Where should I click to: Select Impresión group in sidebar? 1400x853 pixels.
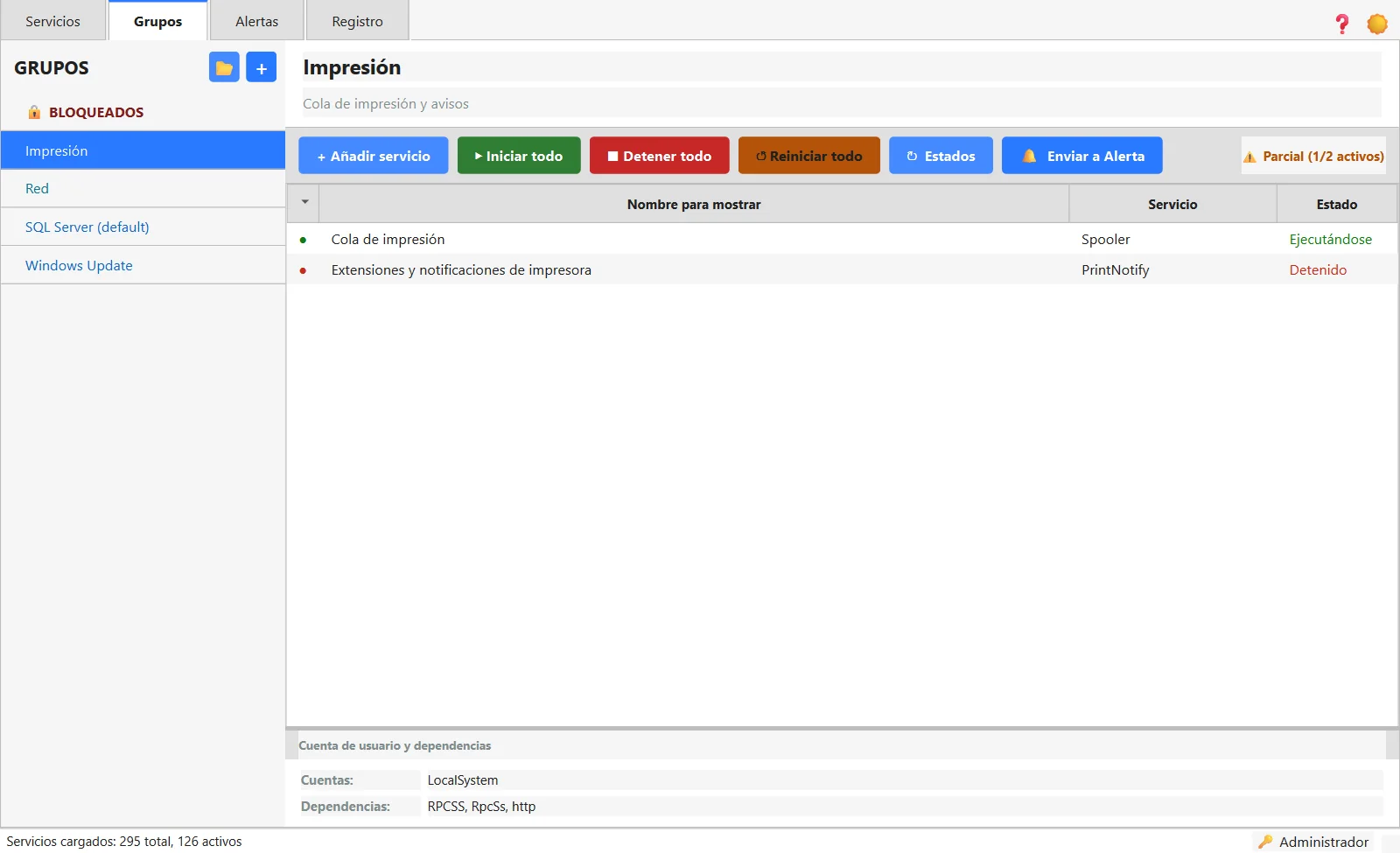pyautogui.click(x=143, y=150)
